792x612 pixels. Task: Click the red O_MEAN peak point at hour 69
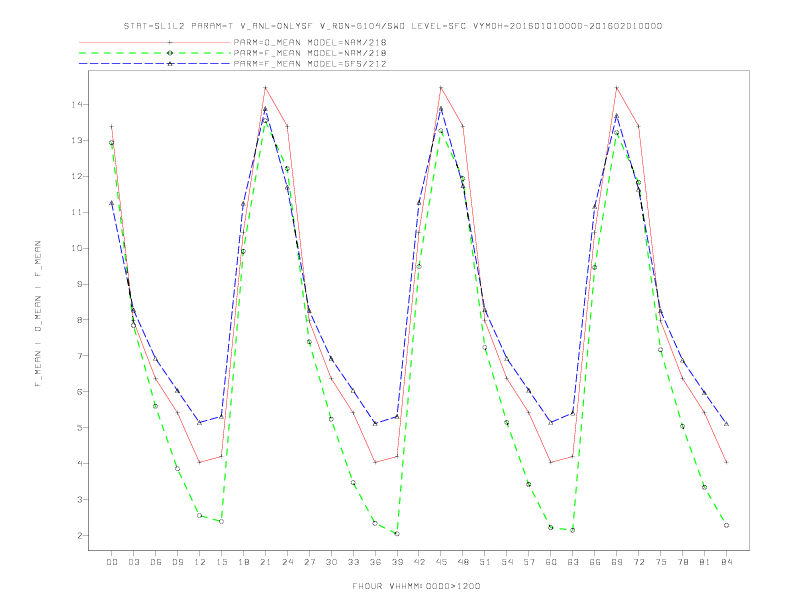coord(617,88)
